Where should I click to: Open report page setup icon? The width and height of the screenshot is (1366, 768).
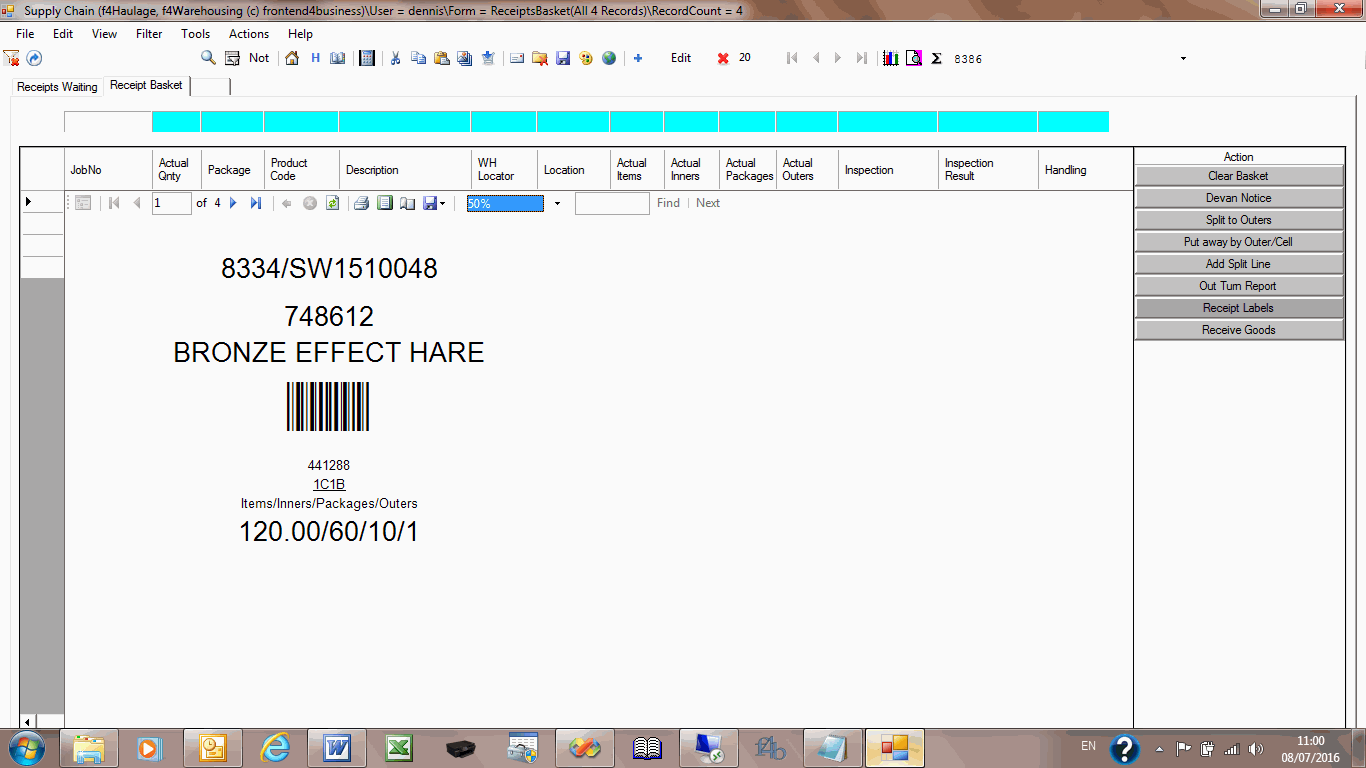click(407, 203)
